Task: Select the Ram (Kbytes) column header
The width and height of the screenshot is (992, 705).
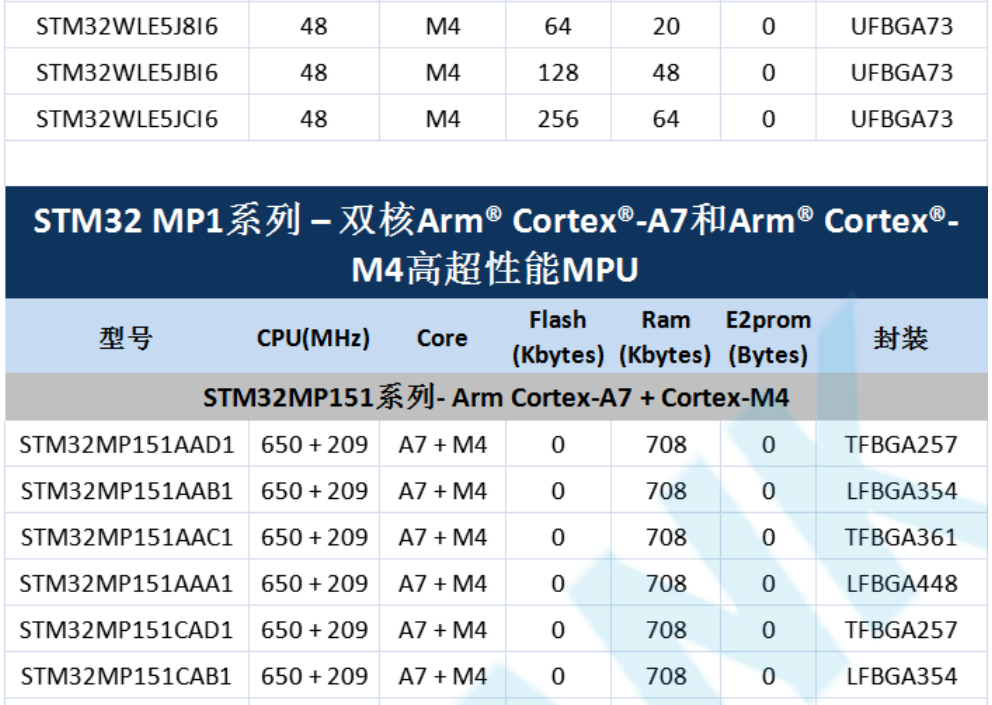Action: tap(666, 337)
